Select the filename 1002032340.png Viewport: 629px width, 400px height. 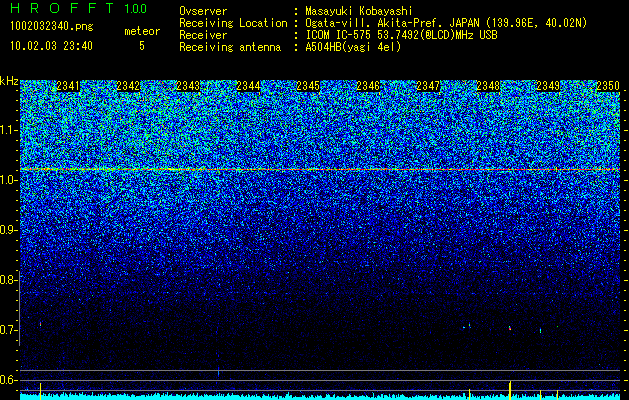coord(52,27)
